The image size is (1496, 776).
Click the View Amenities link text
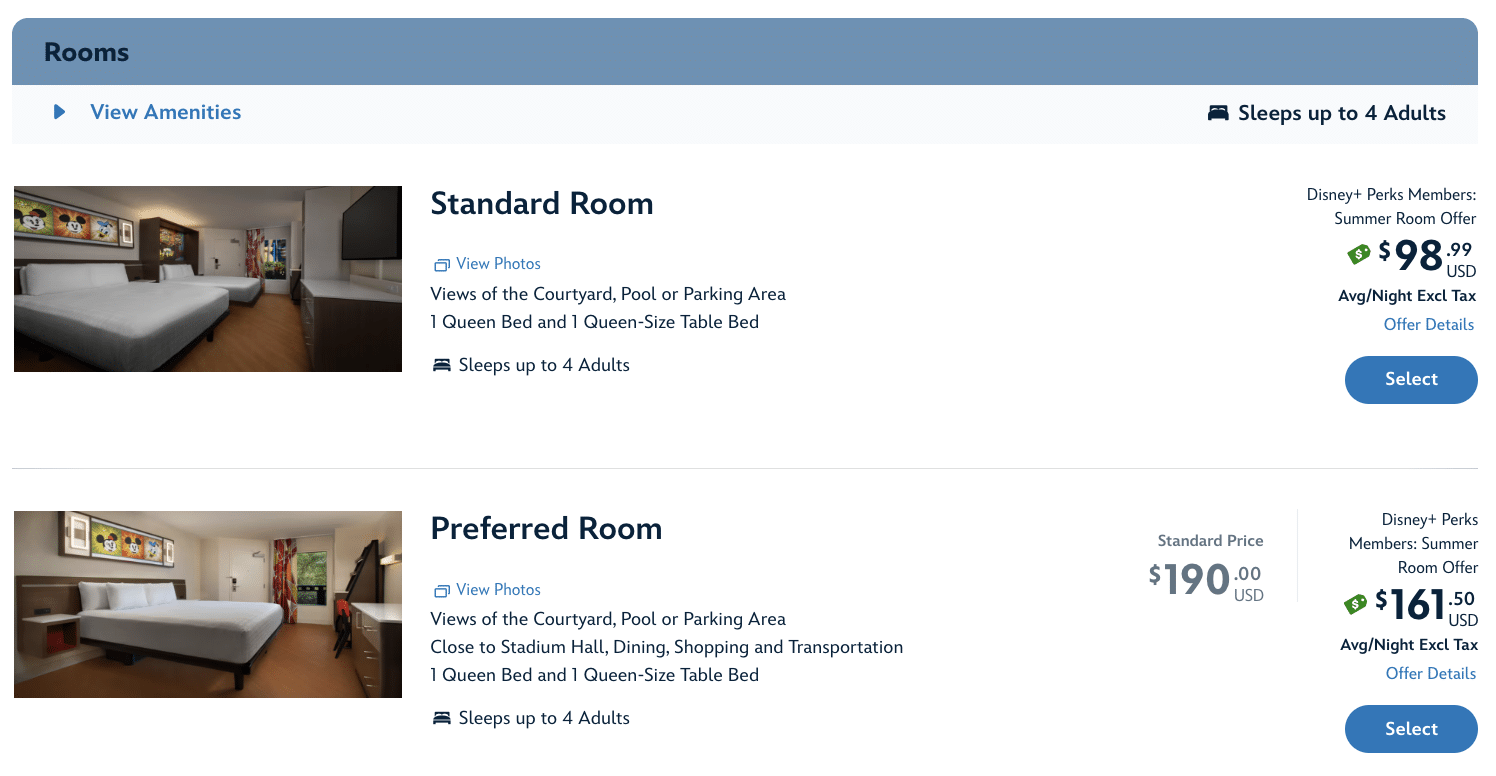166,113
